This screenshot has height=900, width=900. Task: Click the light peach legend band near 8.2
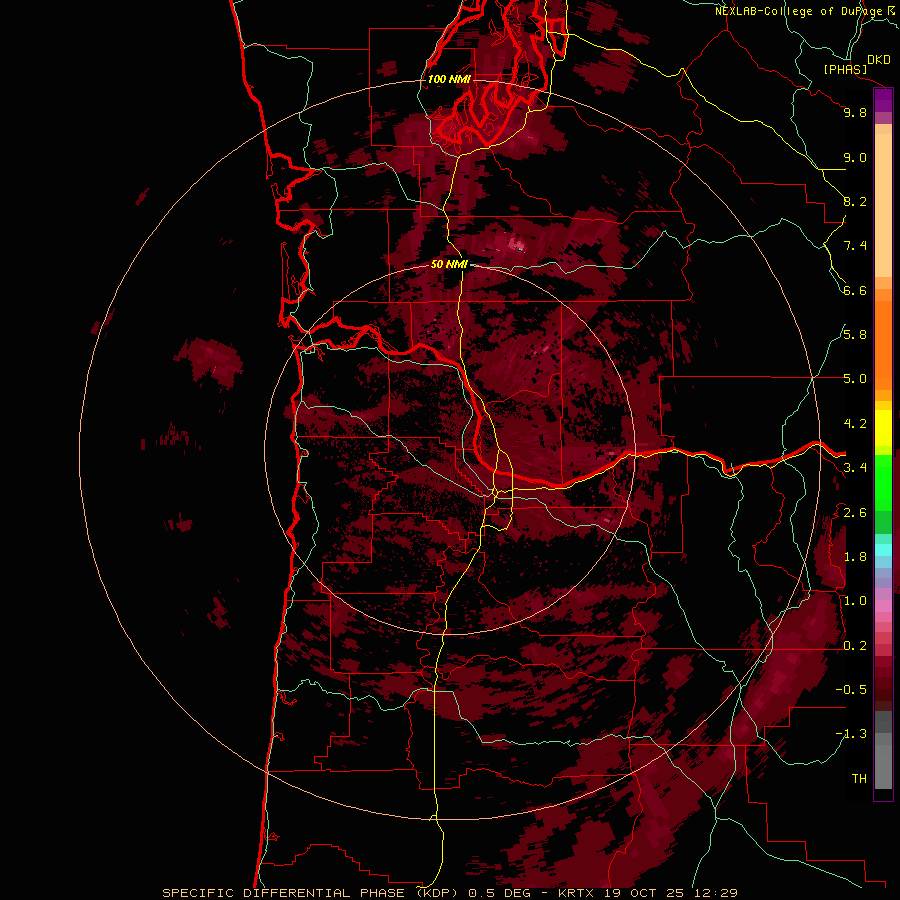[883, 205]
